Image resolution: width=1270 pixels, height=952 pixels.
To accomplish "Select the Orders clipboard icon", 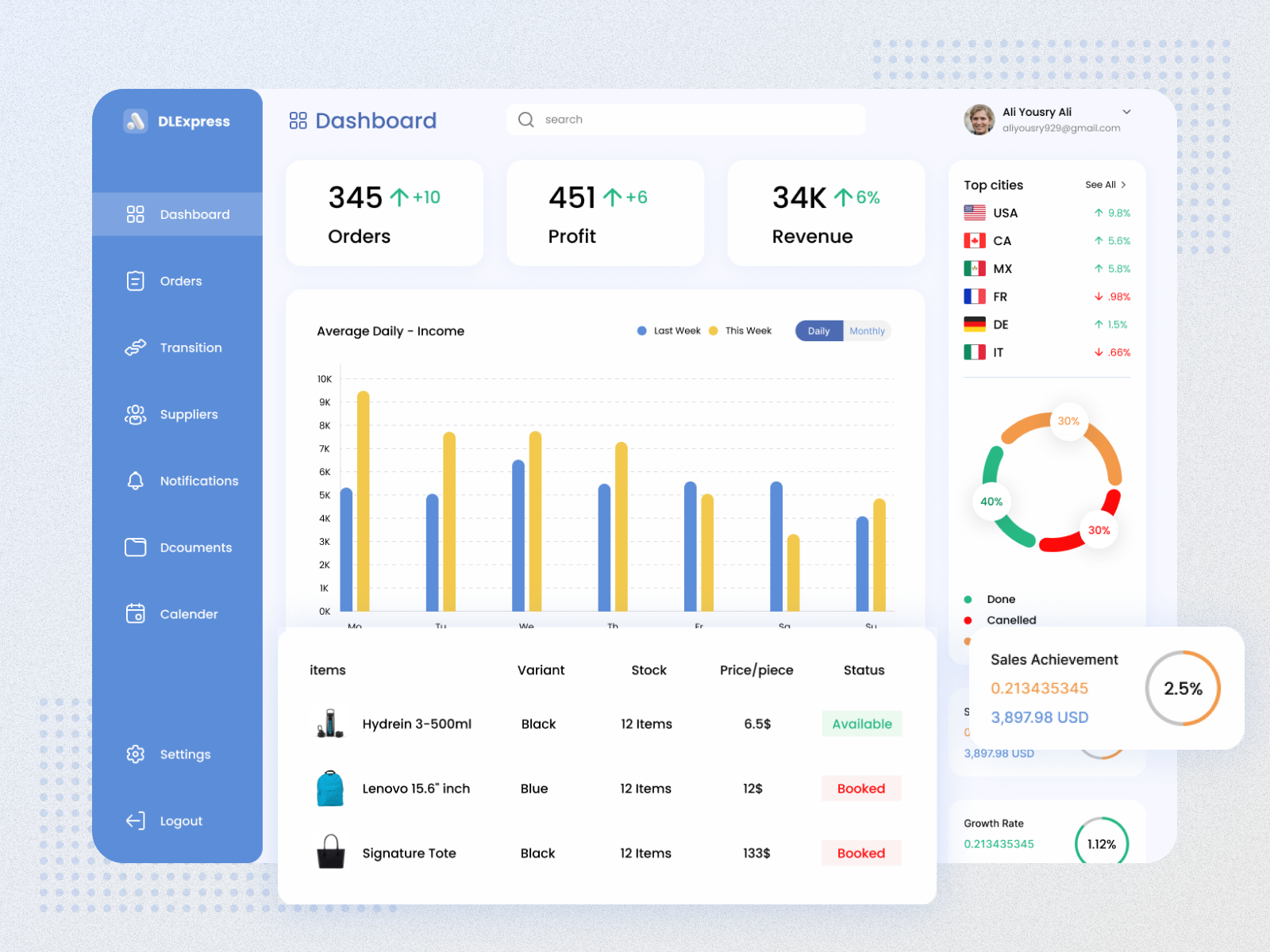I will click(135, 281).
